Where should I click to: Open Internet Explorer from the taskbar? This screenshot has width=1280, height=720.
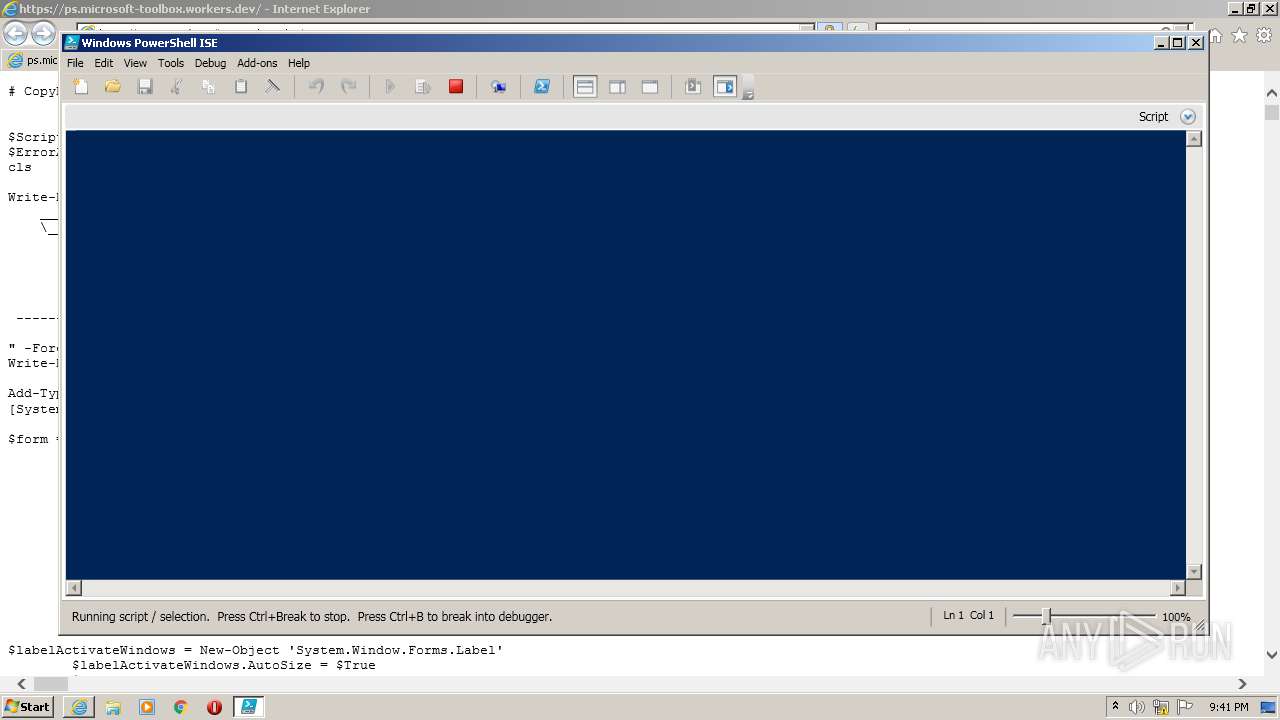79,707
